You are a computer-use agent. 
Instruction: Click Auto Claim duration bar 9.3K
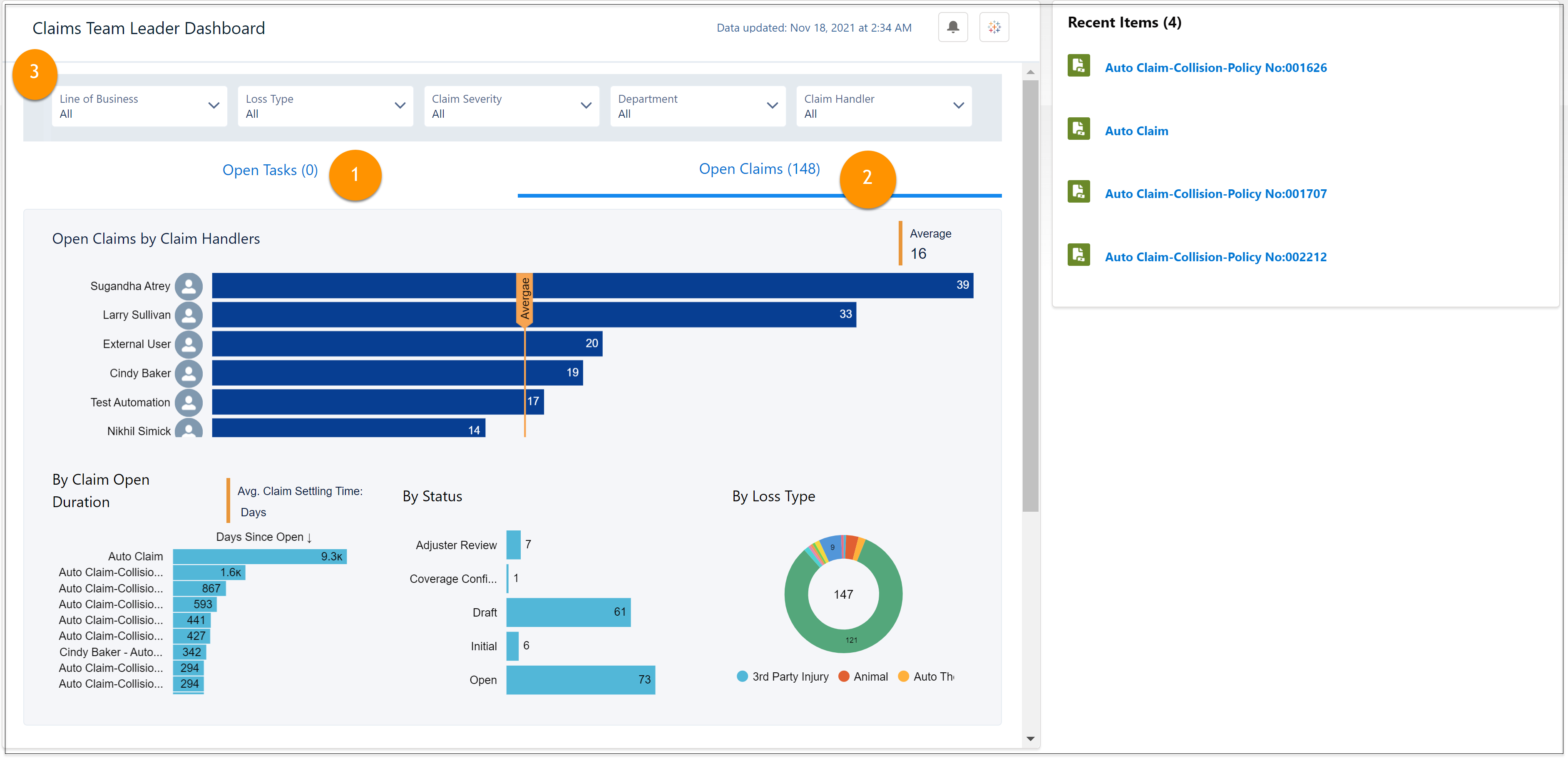pos(260,557)
